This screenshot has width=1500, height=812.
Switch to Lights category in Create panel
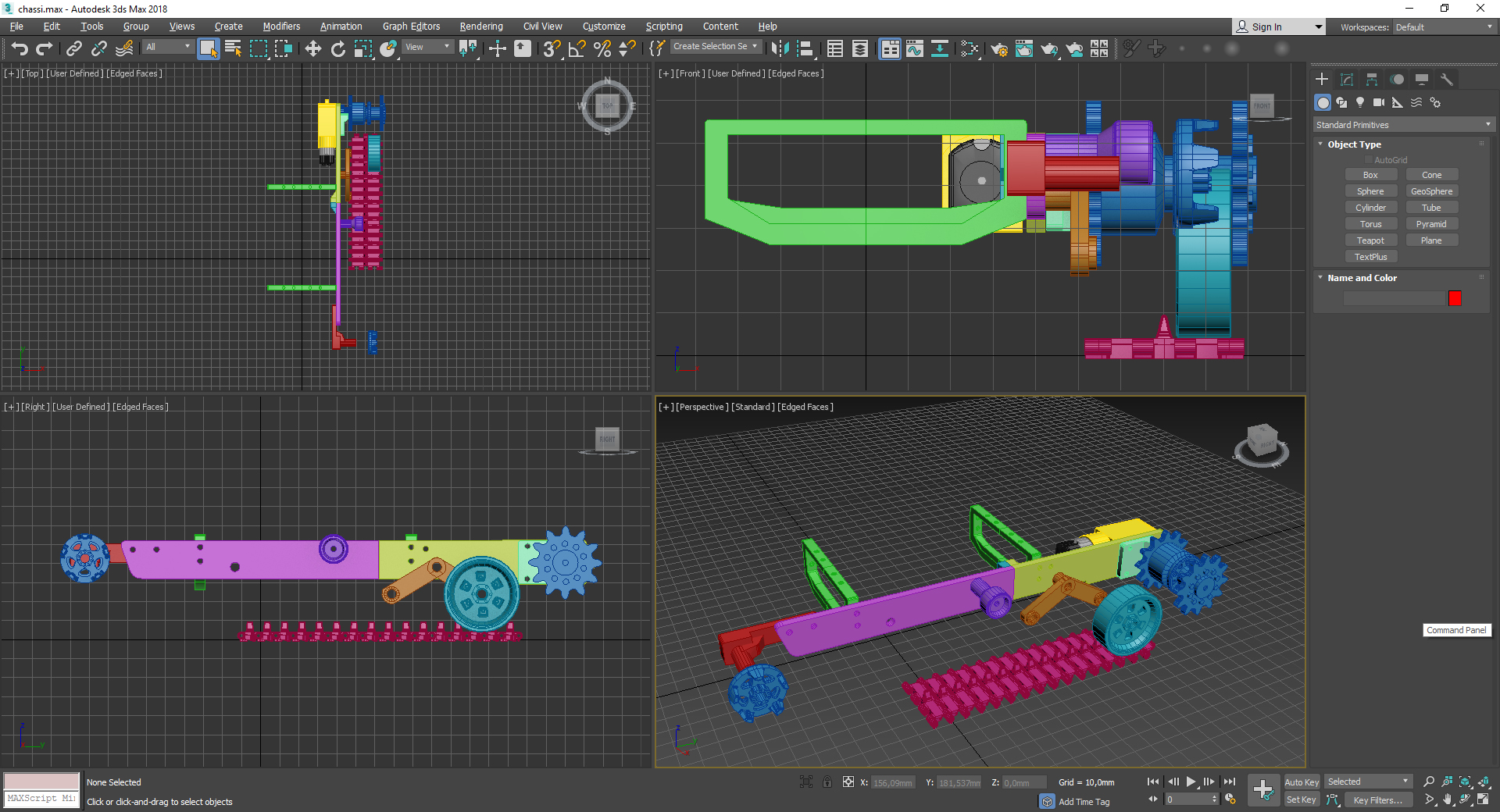coord(1360,102)
